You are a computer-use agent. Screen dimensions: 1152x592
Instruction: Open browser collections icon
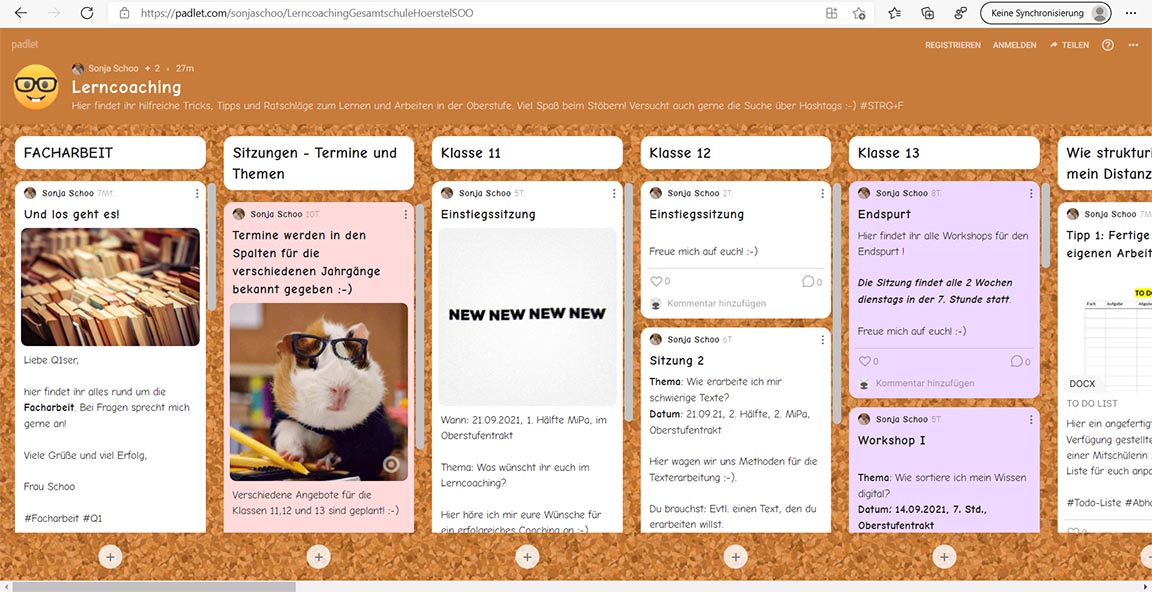927,13
